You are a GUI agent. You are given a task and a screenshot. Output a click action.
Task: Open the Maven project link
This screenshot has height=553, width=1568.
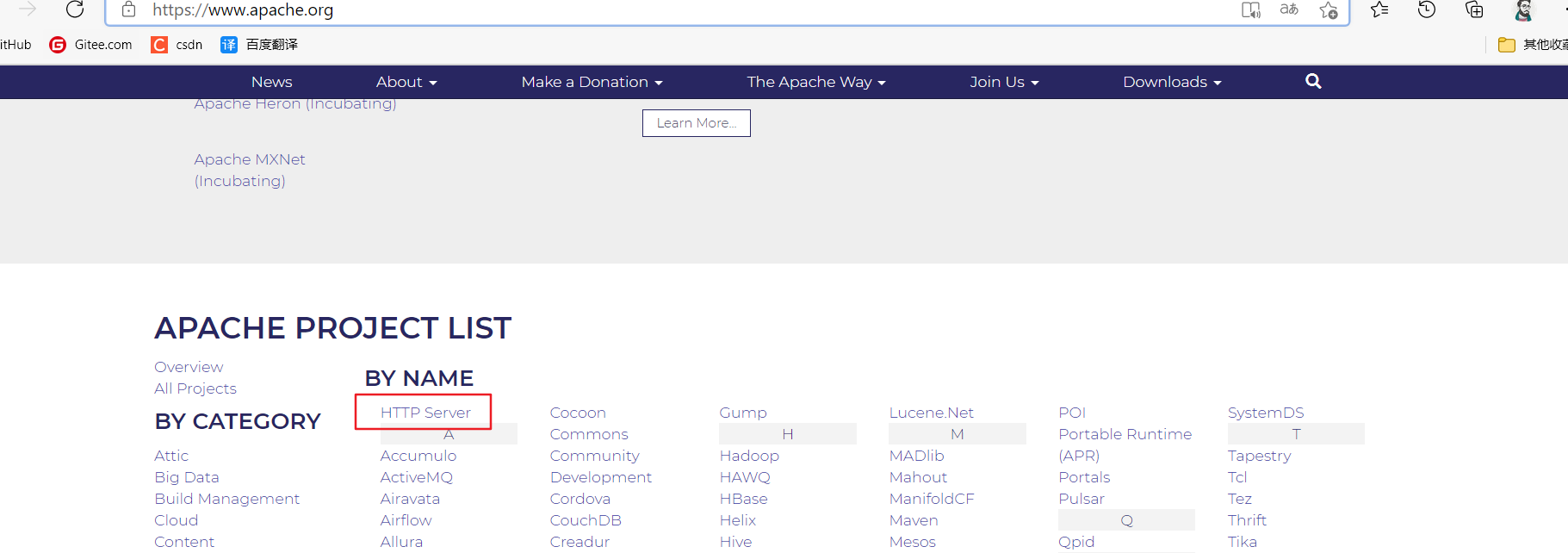pos(914,520)
